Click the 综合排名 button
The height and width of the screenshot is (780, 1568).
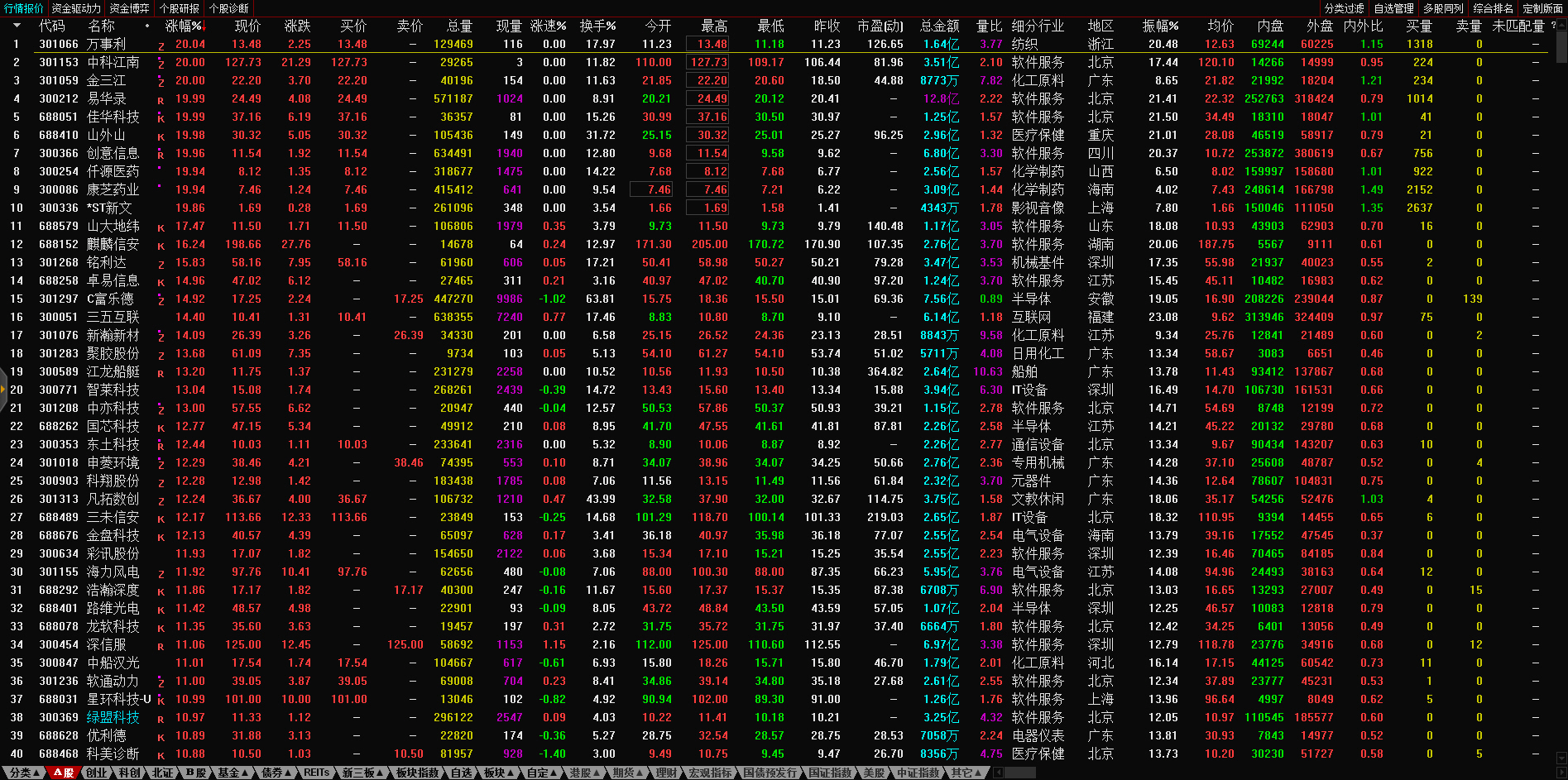point(1493,8)
